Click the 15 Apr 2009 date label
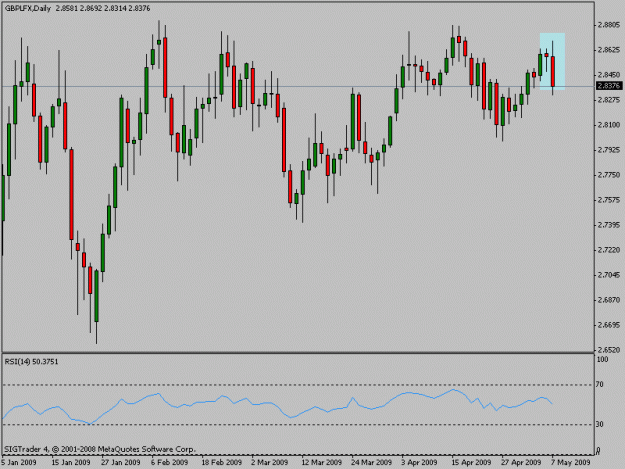This screenshot has width=625, height=469. tap(471, 463)
